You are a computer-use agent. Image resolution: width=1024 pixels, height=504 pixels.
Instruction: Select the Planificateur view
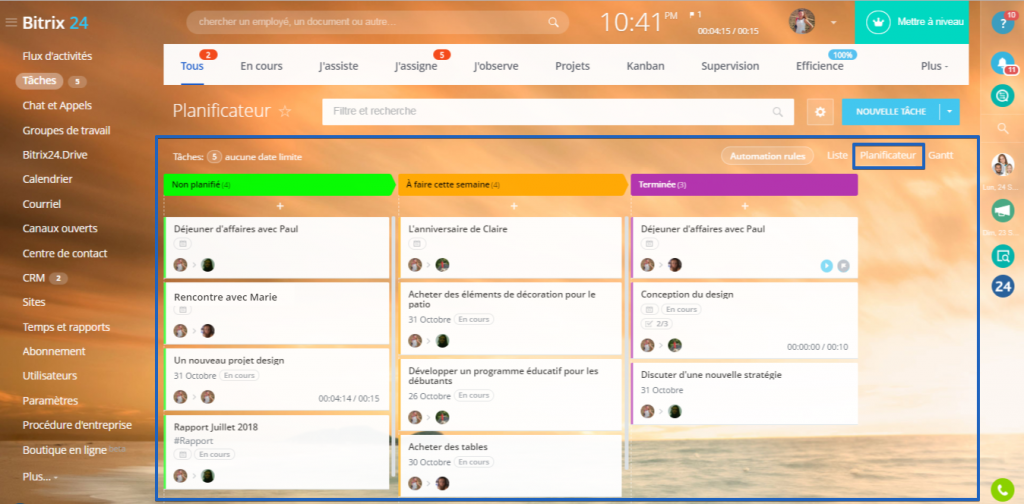pos(888,155)
